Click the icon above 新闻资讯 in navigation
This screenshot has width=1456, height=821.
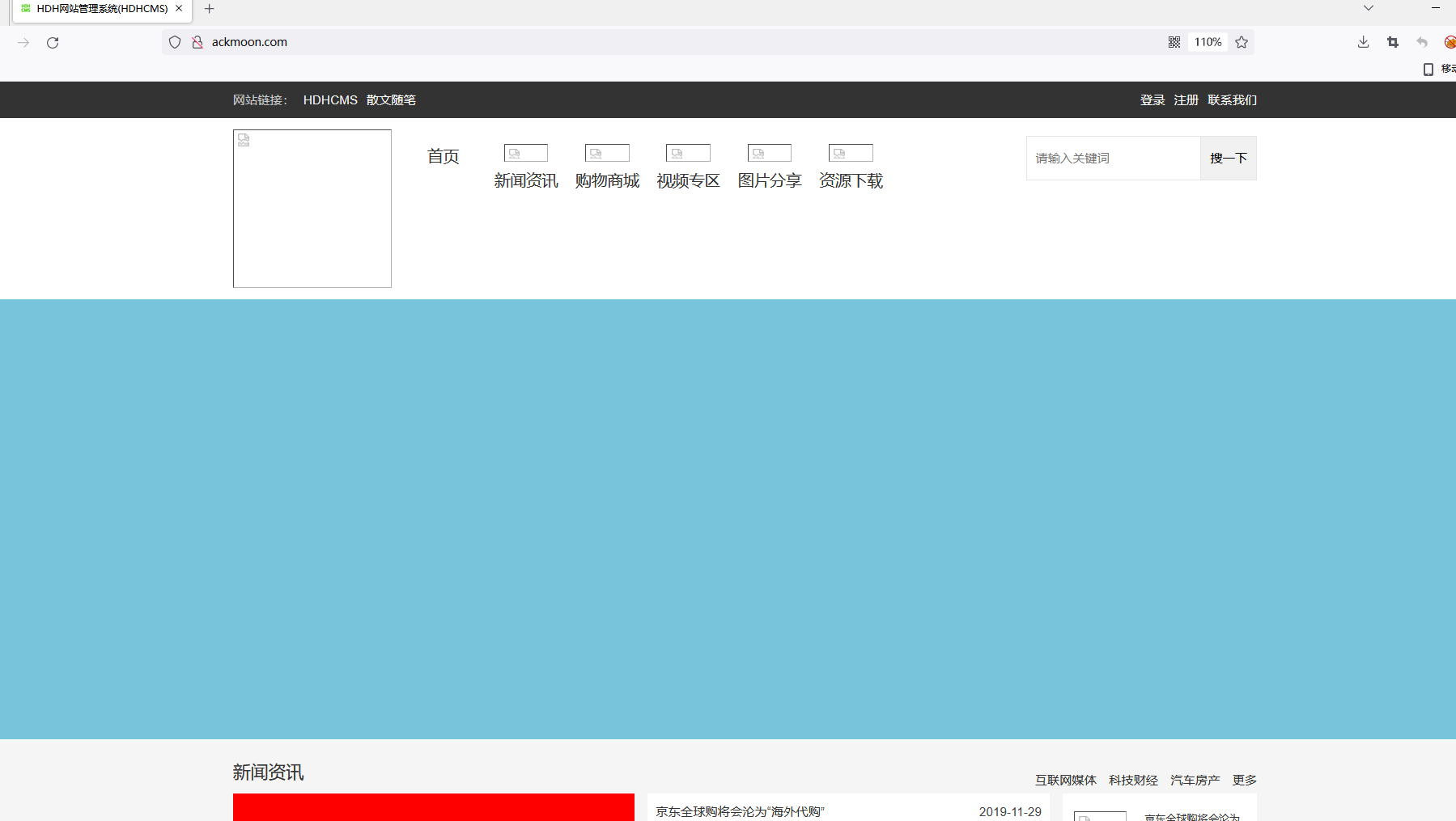click(526, 153)
